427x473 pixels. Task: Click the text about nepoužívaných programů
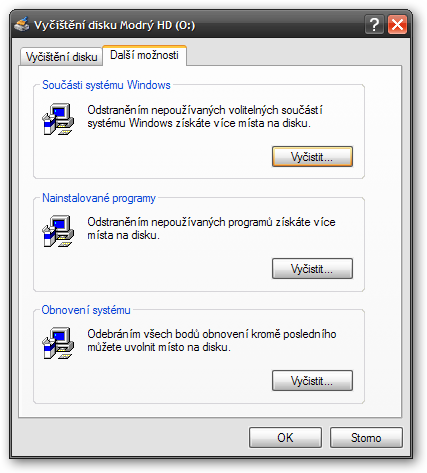click(211, 229)
